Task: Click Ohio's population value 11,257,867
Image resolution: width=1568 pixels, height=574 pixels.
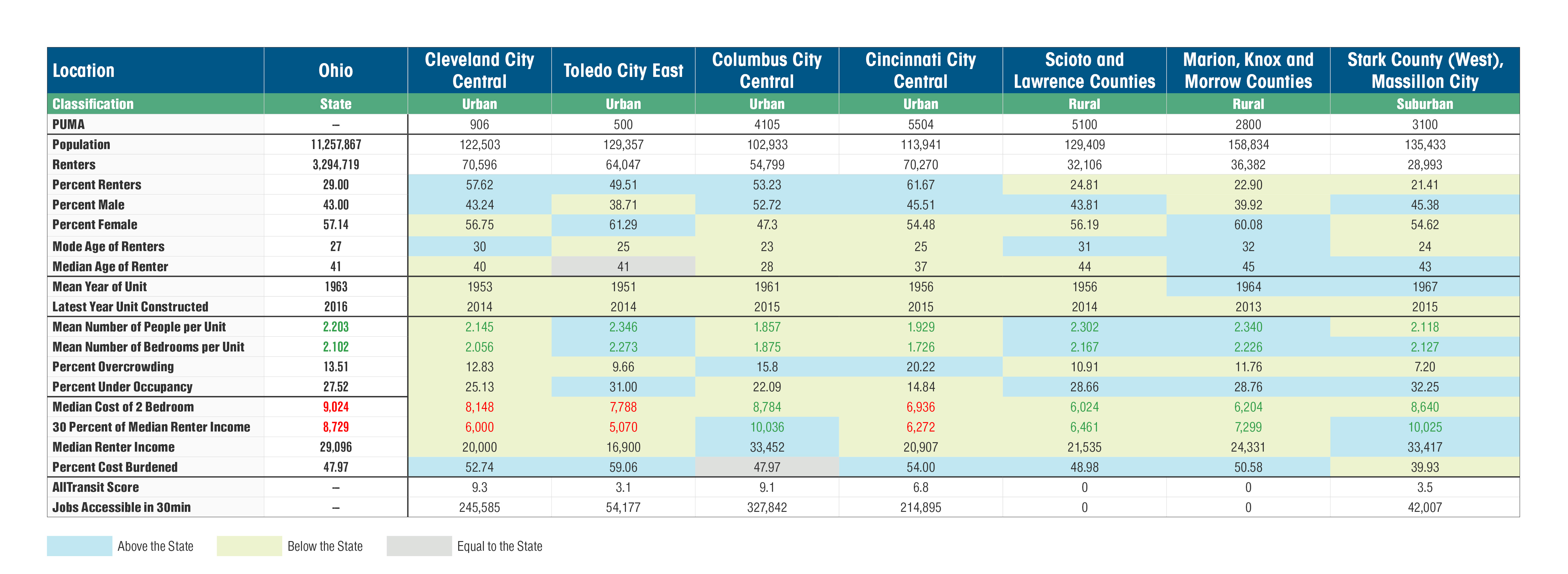Action: [x=335, y=145]
